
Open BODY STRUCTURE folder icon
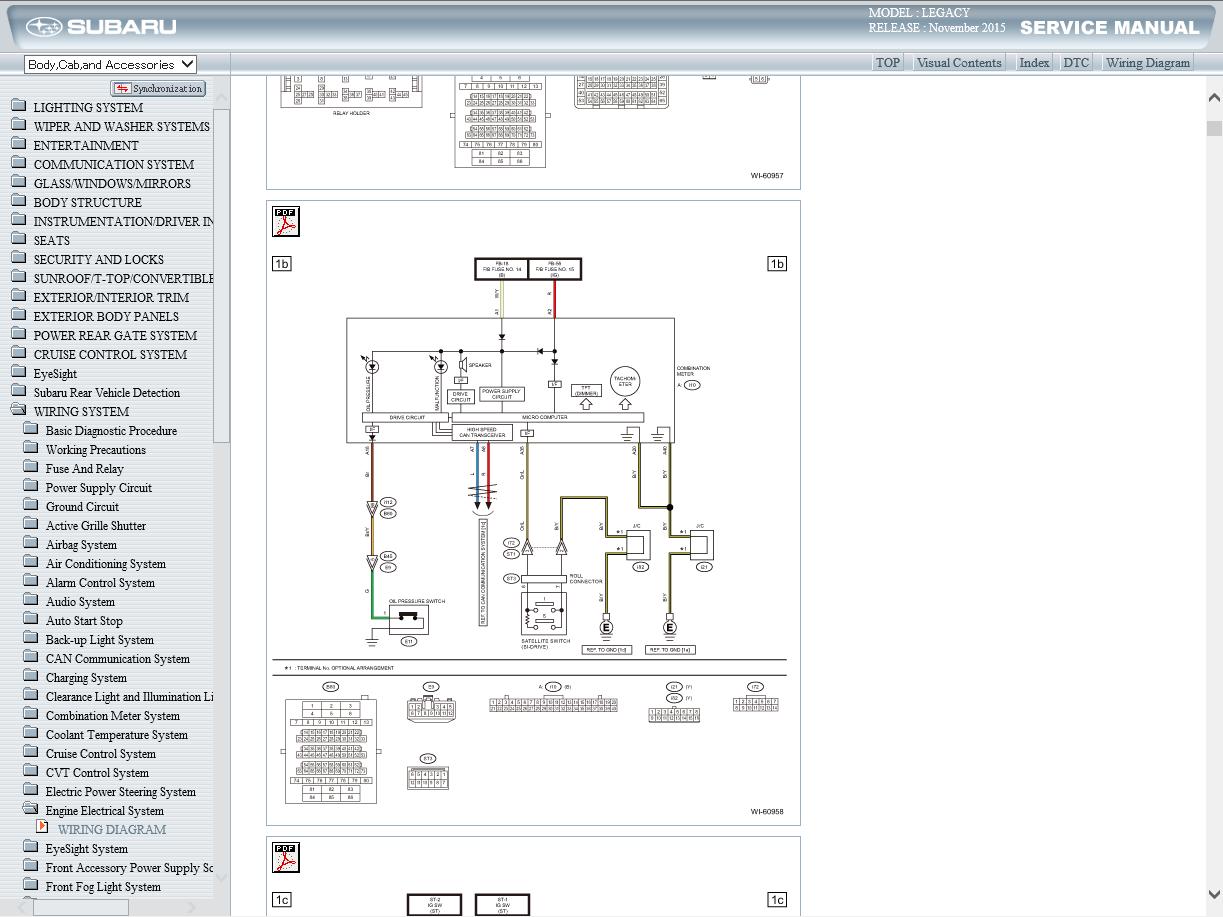19,201
